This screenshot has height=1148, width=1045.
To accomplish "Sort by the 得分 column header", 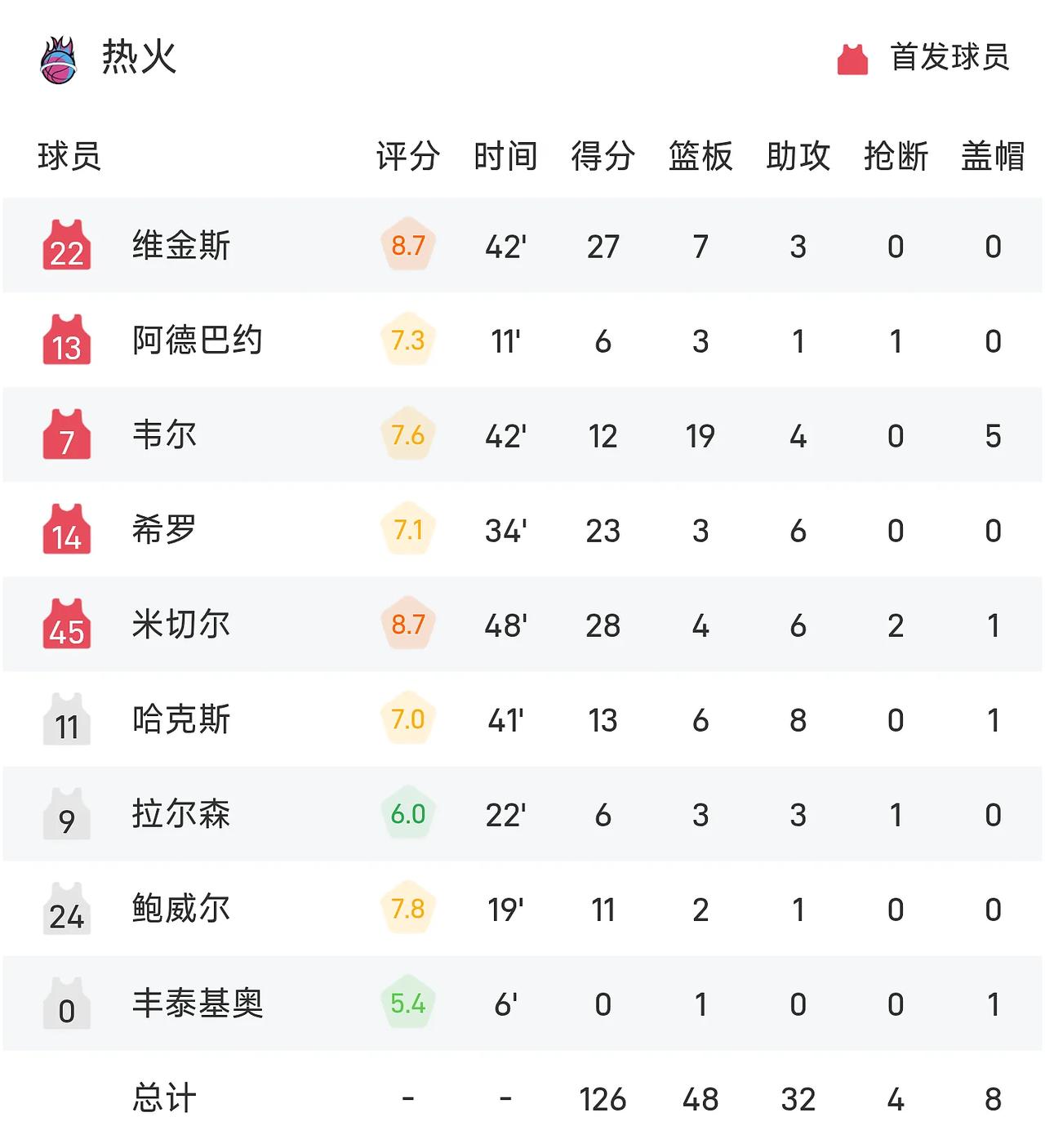I will click(603, 155).
